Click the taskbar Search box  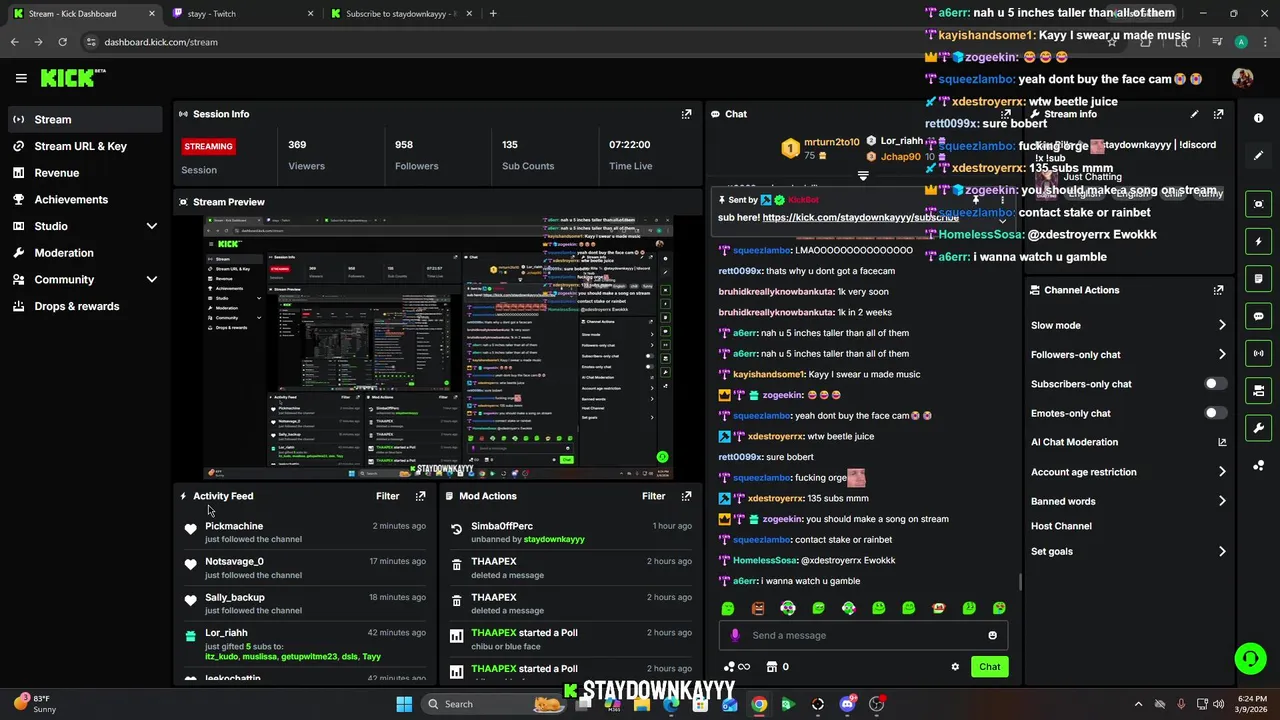[495, 704]
